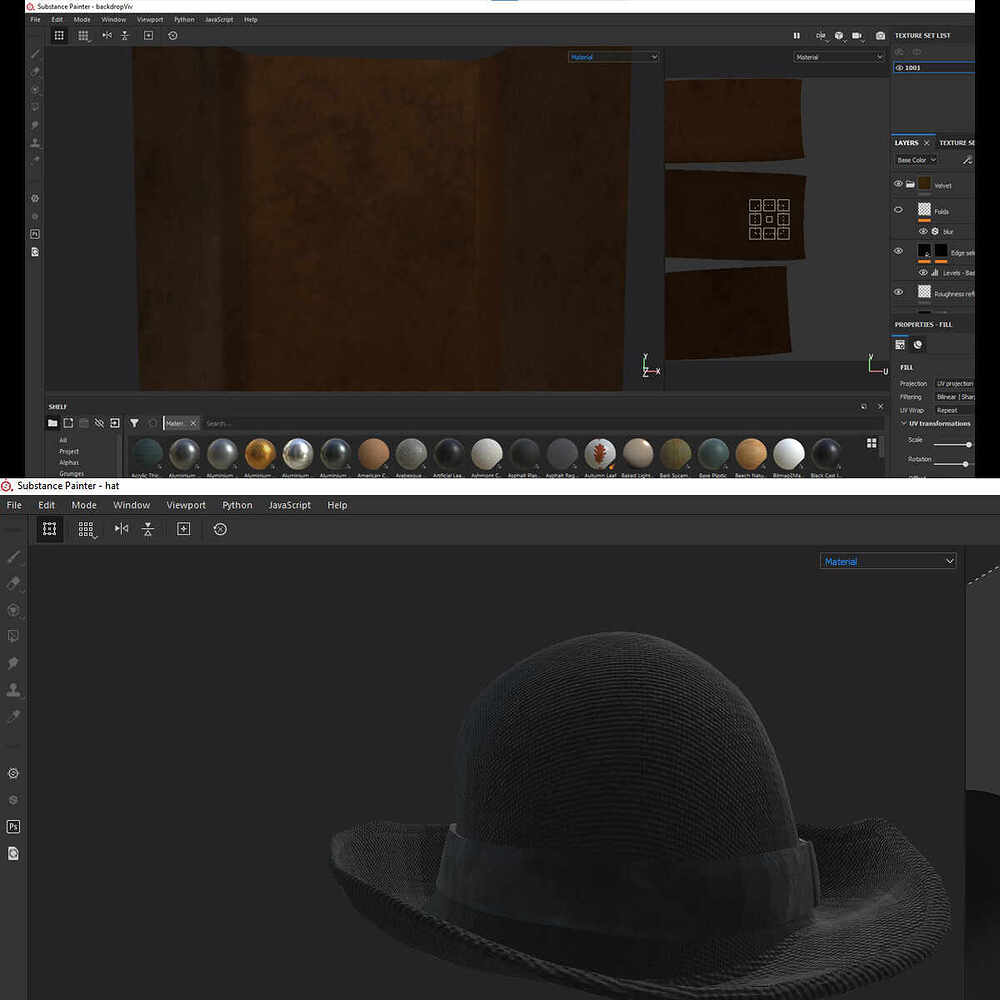Viewport: 1000px width, 1000px height.
Task: Select the Paint brush tool in hat window
Action: pos(13,557)
